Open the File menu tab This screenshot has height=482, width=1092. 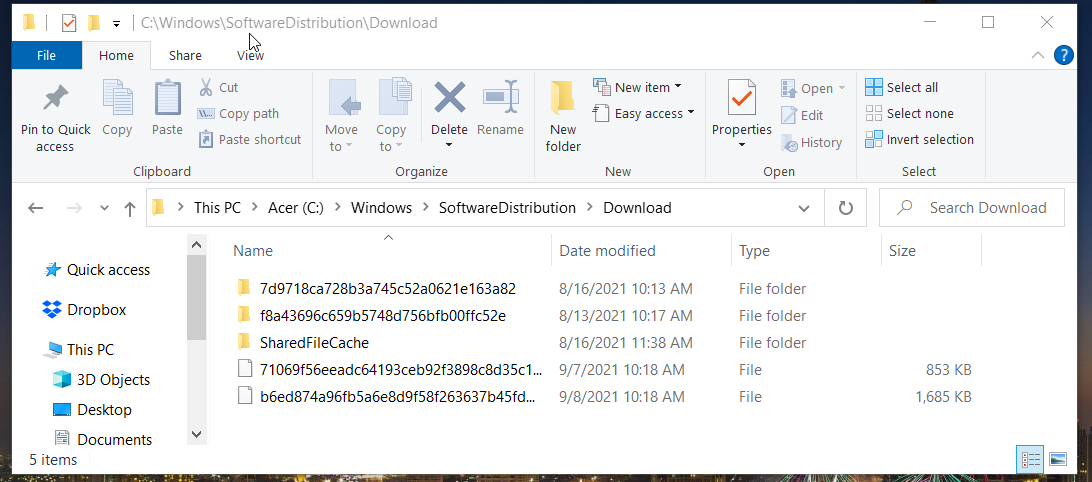tap(47, 56)
